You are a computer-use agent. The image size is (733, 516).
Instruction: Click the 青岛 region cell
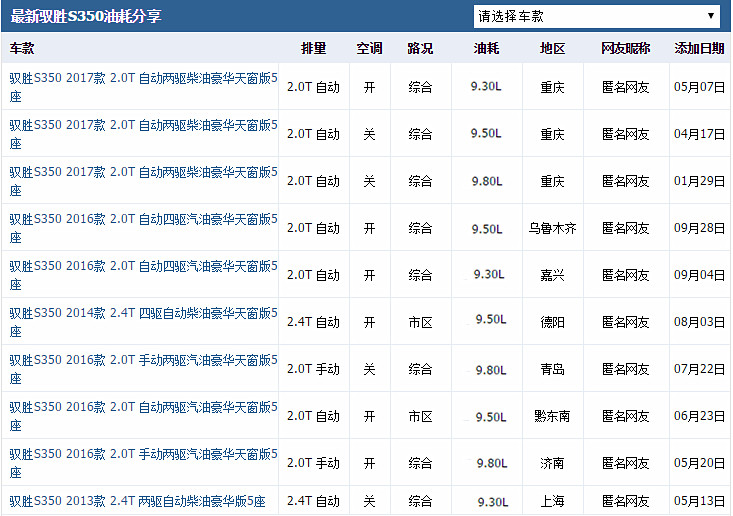point(552,369)
